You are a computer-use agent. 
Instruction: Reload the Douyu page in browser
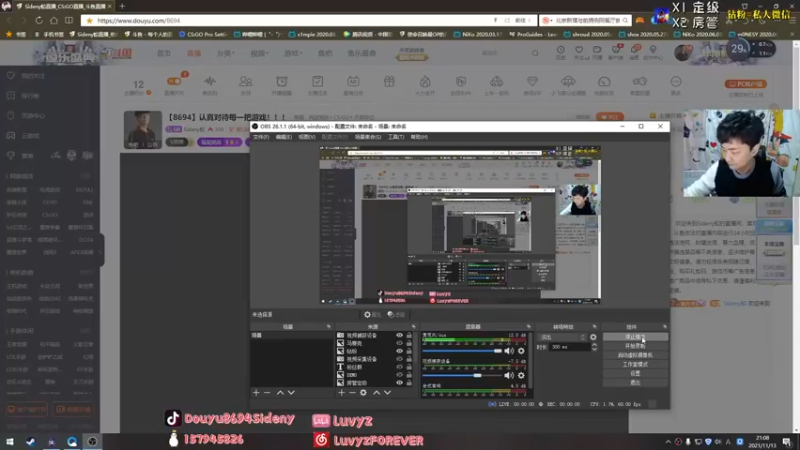point(39,20)
